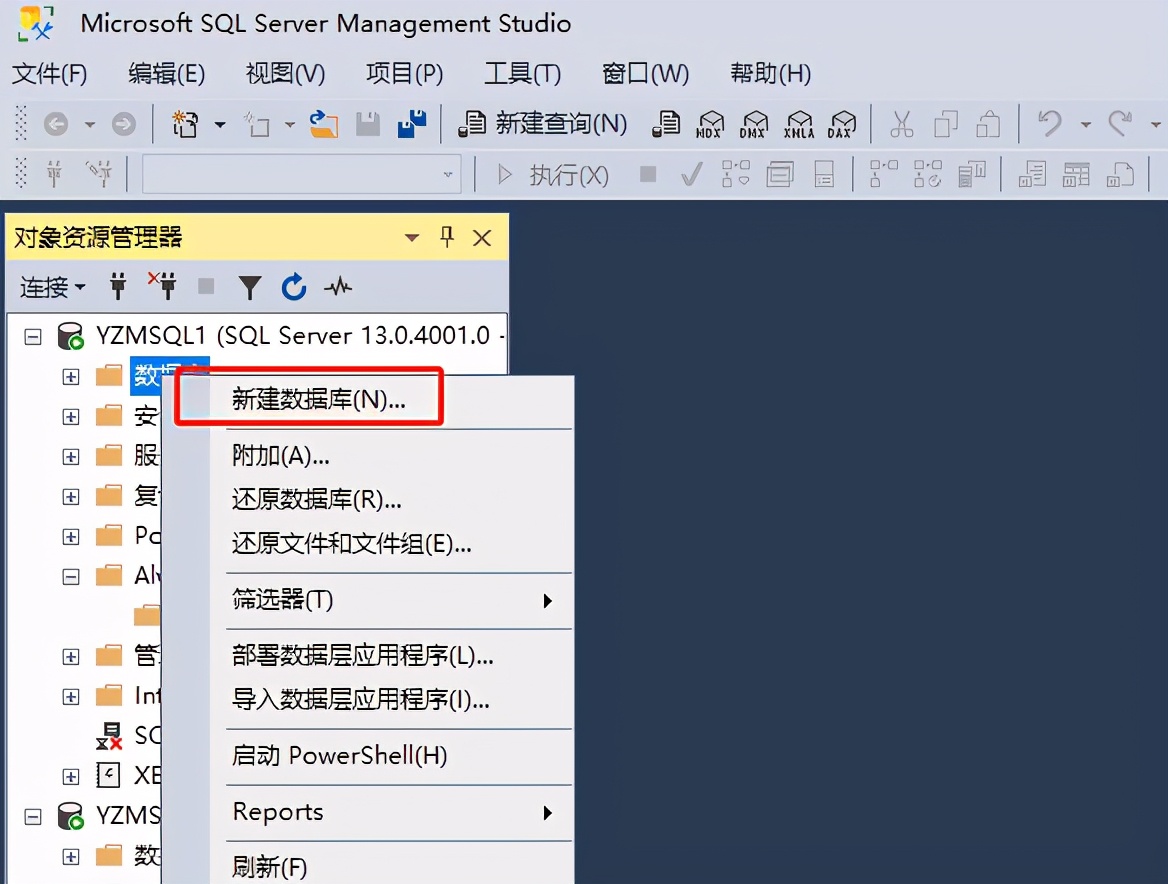Click the MDX query icon in toolbar
The height and width of the screenshot is (884, 1168).
[x=710, y=124]
